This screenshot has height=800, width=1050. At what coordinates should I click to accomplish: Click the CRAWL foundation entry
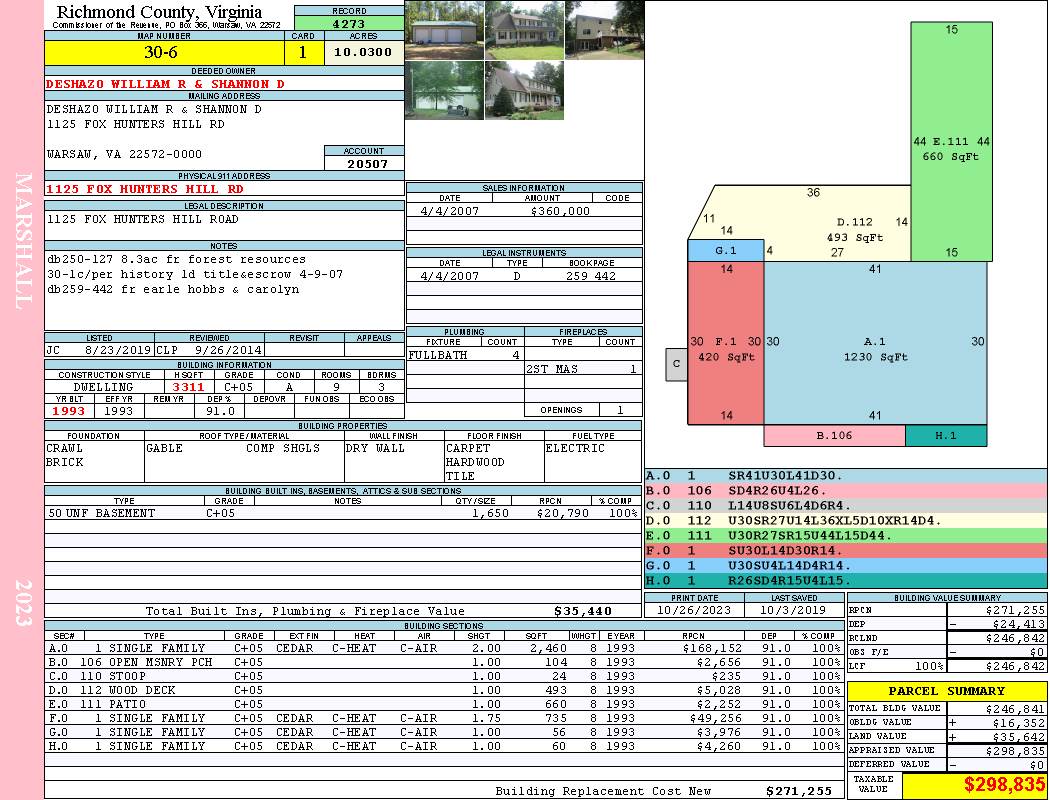tap(64, 449)
